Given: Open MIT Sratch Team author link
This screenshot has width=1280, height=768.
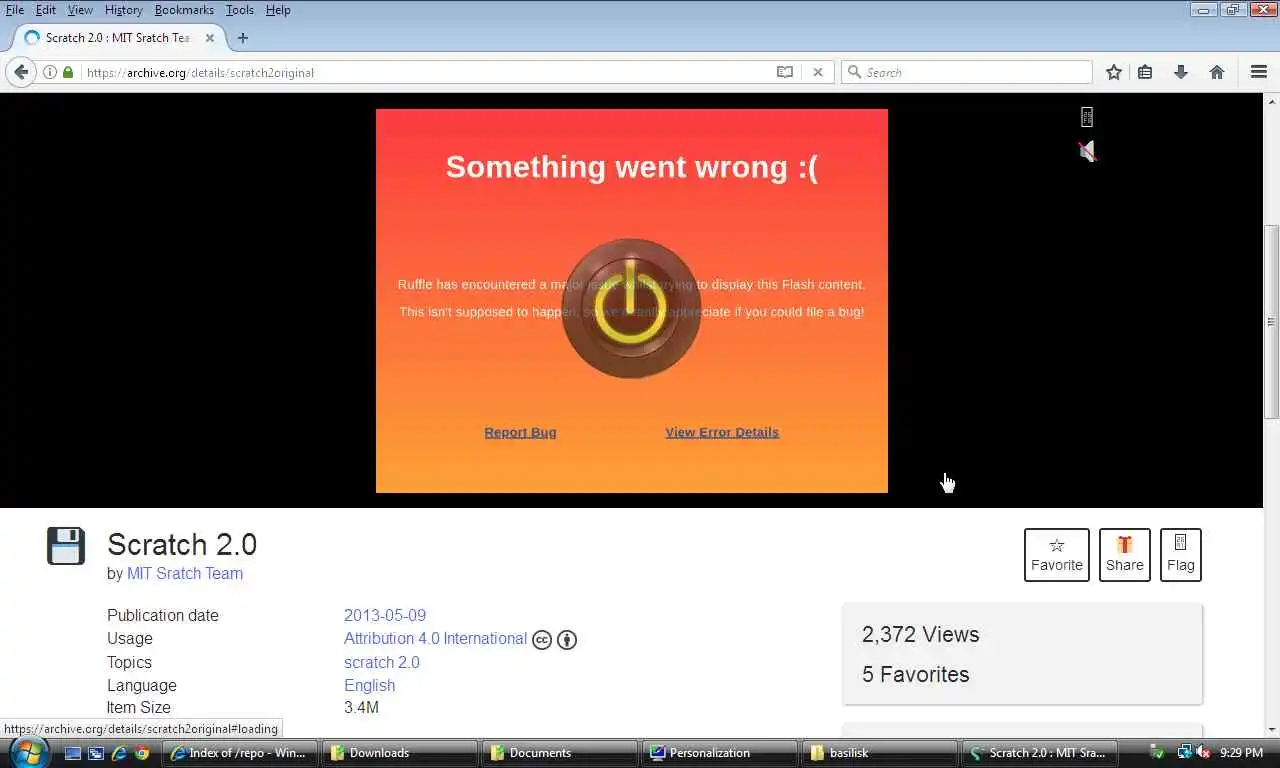Looking at the screenshot, I should (x=185, y=573).
